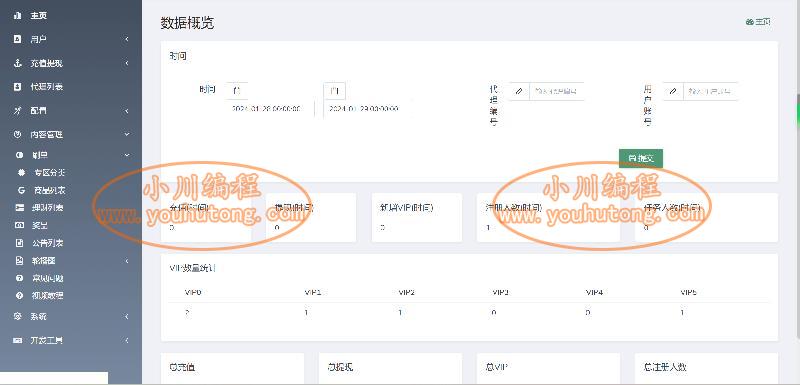Screen dimensions: 800x385
Task: Click the picture icon beside 轮播图
Action: tap(20, 261)
